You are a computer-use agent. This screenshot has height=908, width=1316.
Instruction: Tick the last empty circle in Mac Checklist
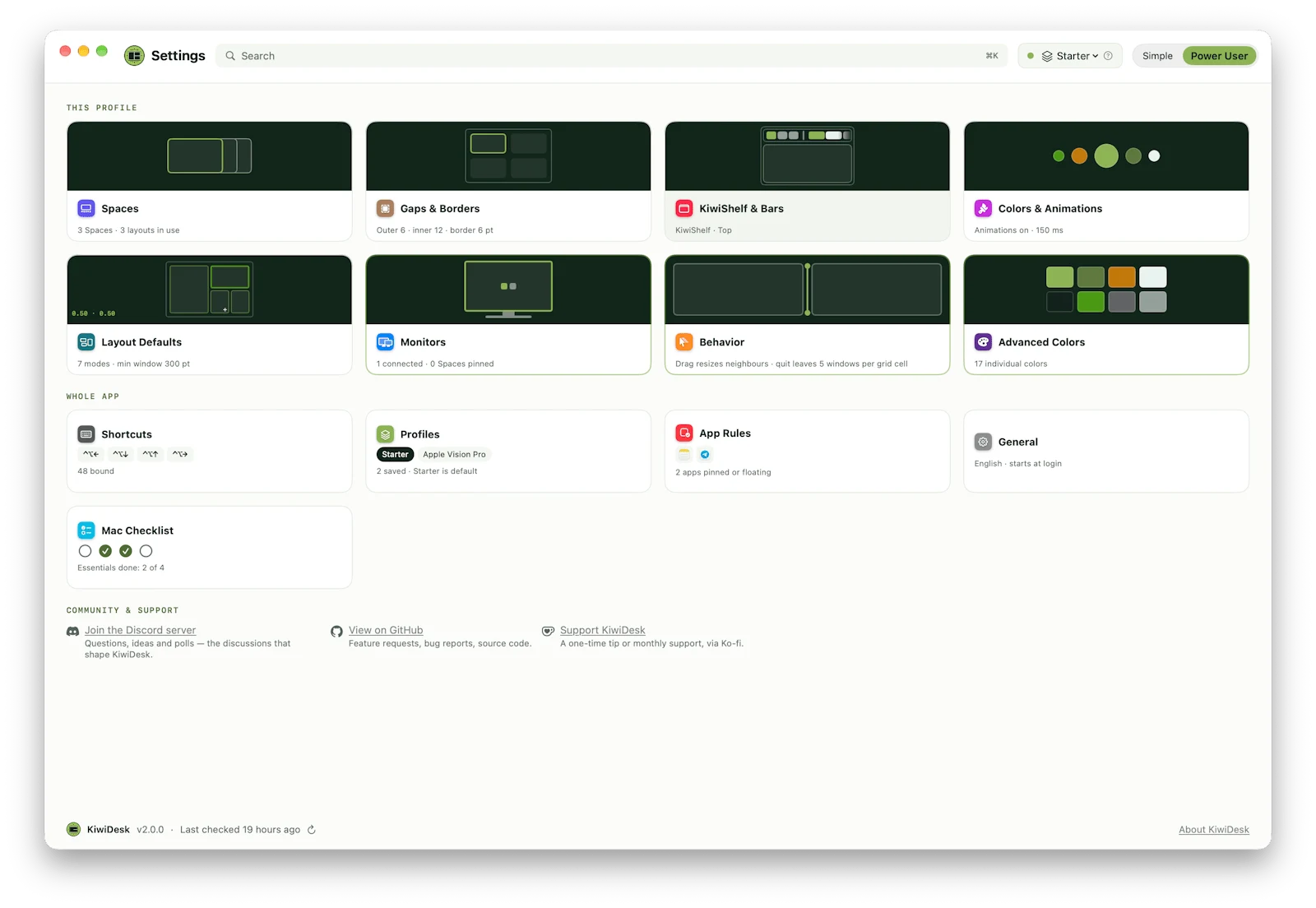tap(146, 551)
